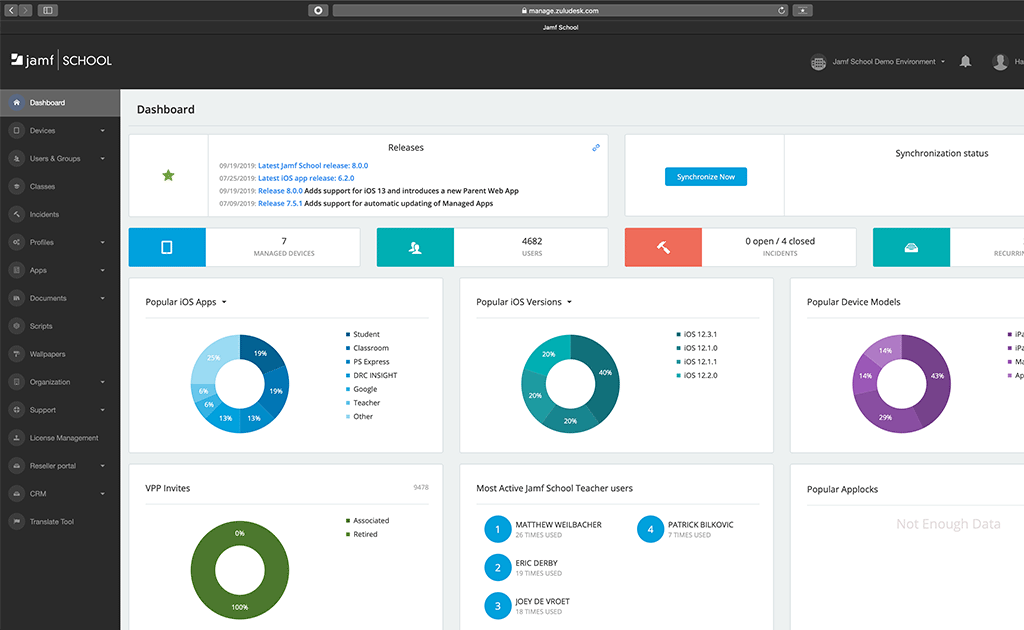
Task: Click the user profile avatar icon
Action: (x=1000, y=62)
